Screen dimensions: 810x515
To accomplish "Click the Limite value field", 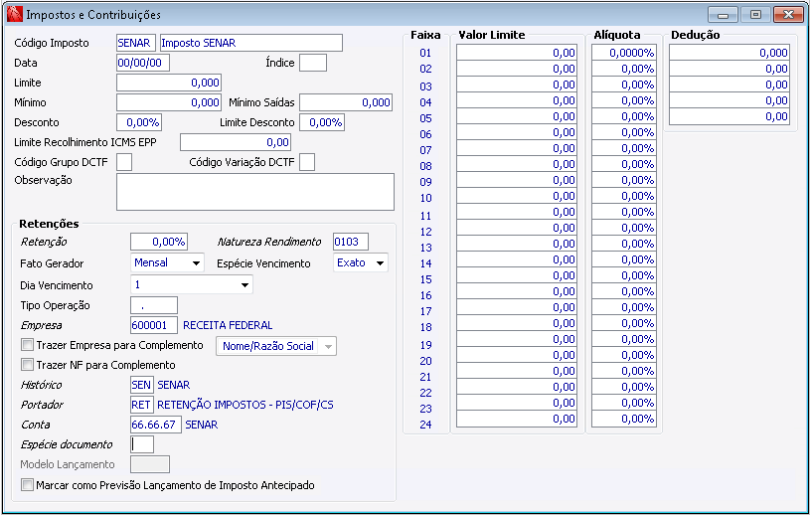I will (169, 83).
